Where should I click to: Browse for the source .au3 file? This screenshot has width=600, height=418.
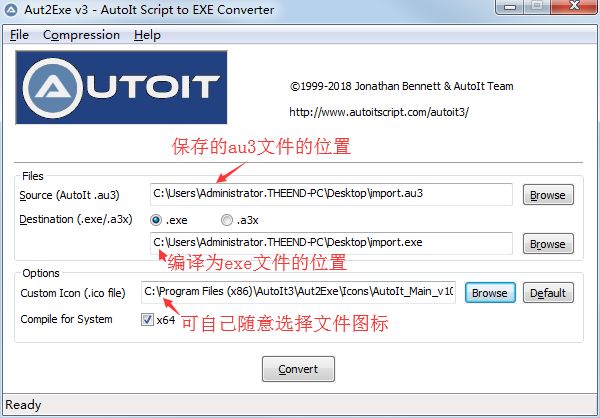point(548,195)
